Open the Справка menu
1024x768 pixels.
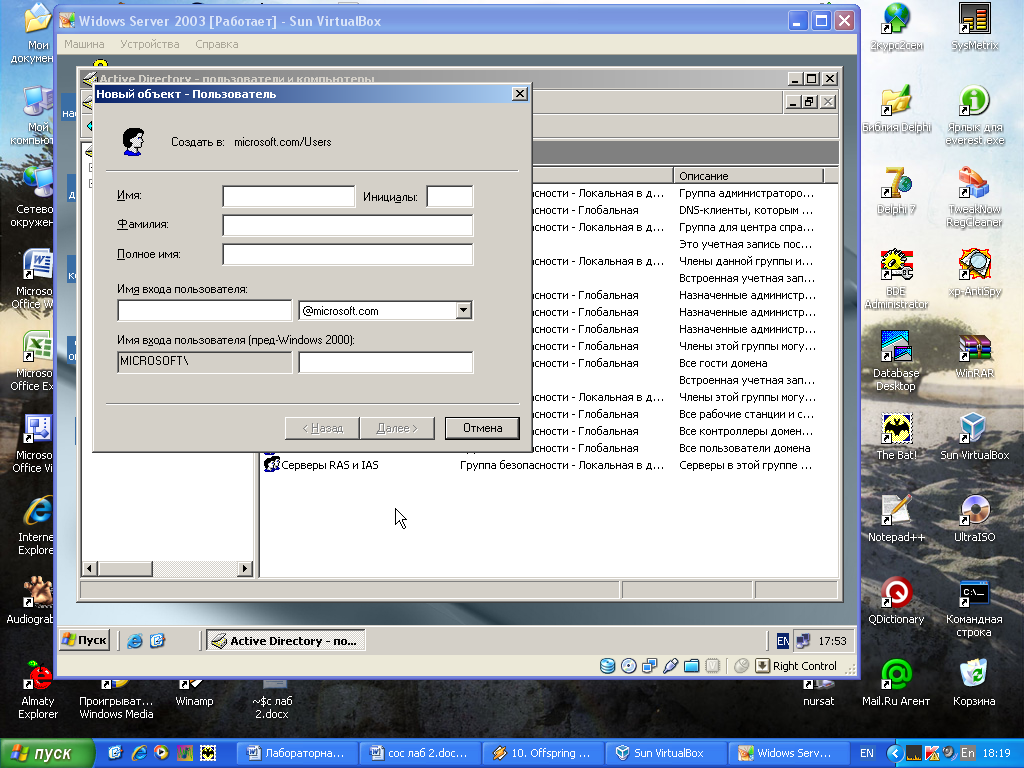click(216, 44)
